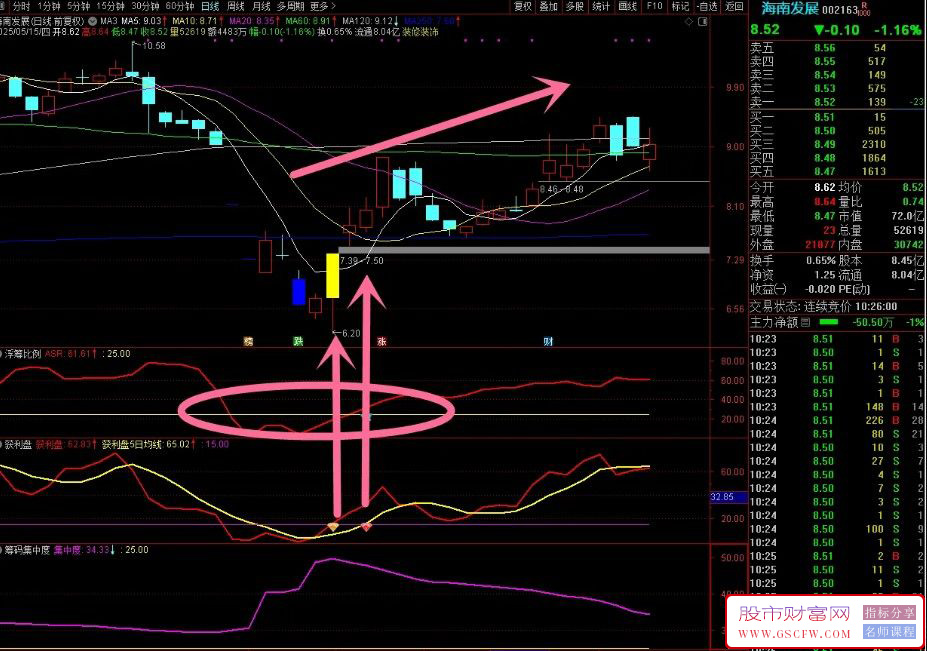Click the 买四 bid row at 8.48
Image resolution: width=927 pixels, height=651 pixels.
[x=837, y=158]
